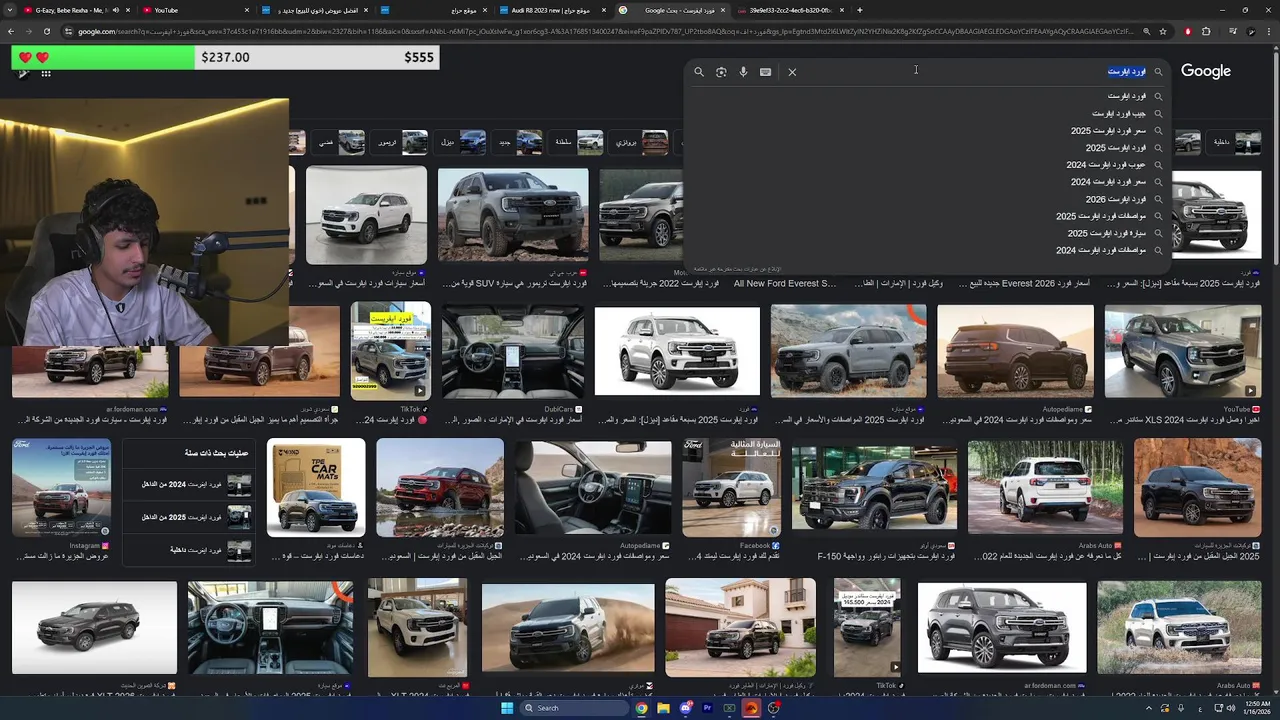Bookmark this page with the star icon

point(1163,31)
